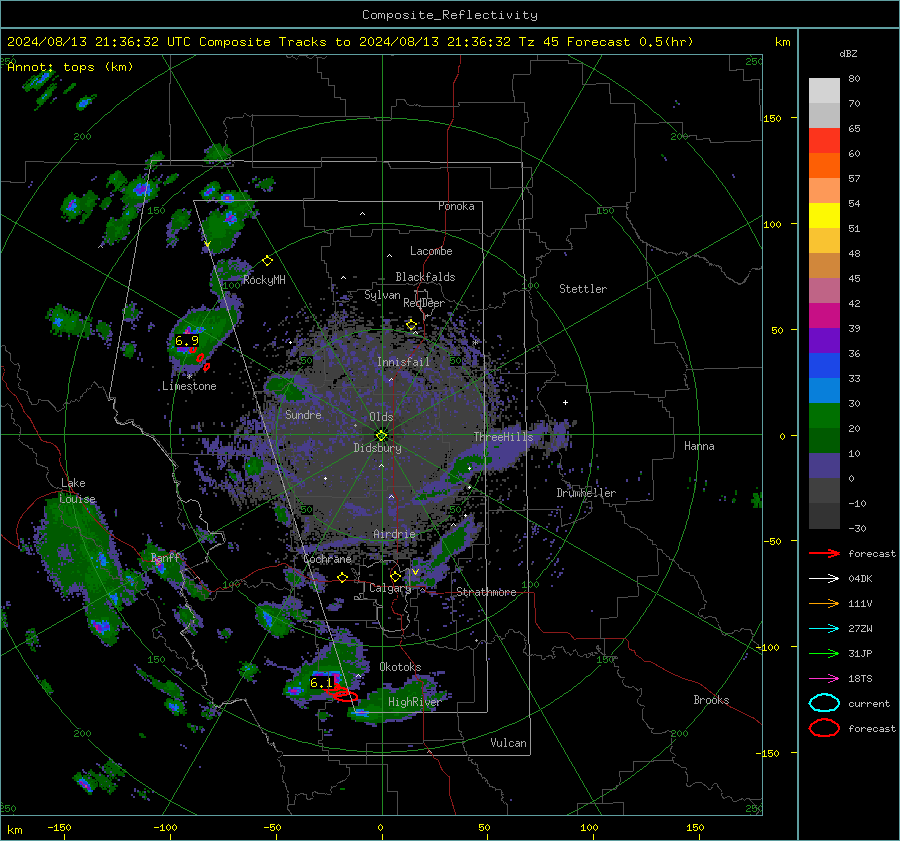Pick the bright green swatch between 30 and 20
Image resolution: width=900 pixels, height=841 pixels.
tap(824, 416)
